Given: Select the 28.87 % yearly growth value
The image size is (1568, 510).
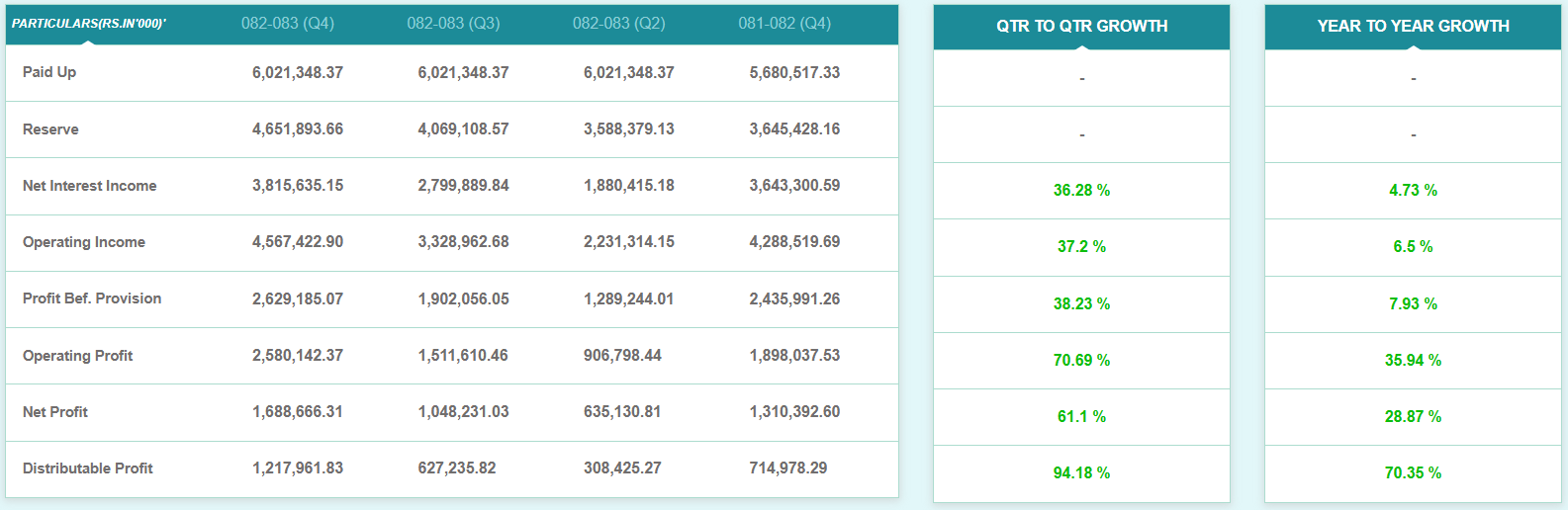Looking at the screenshot, I should coord(1413,416).
